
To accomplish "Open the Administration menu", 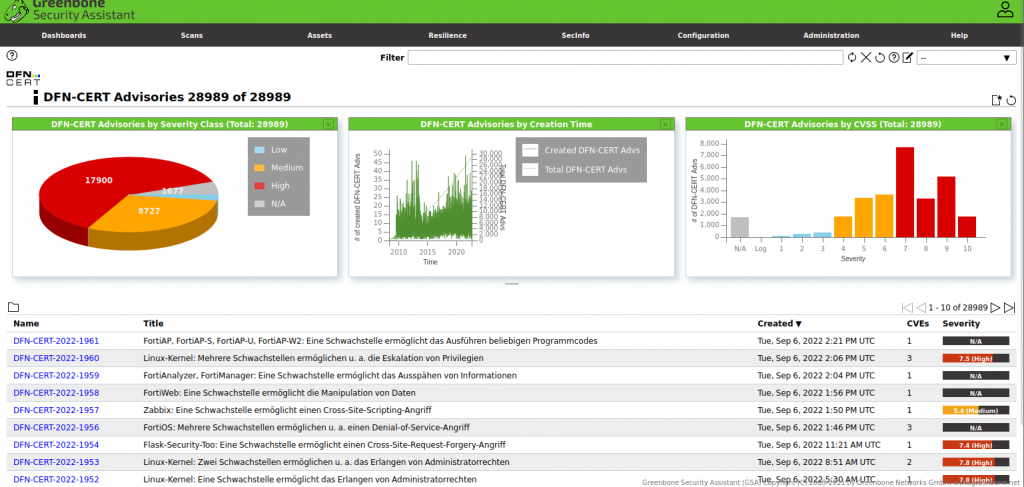I will tap(831, 35).
